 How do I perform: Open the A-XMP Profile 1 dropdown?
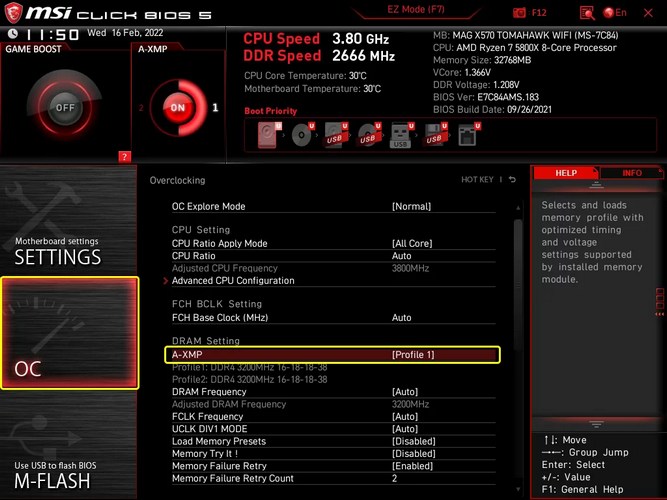332,354
